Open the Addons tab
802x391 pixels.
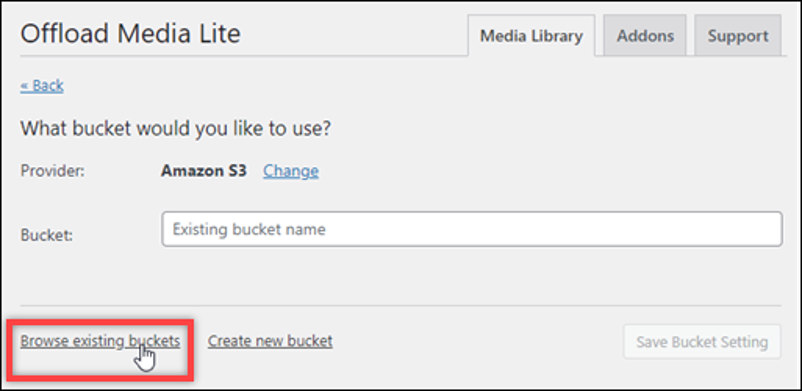click(645, 36)
